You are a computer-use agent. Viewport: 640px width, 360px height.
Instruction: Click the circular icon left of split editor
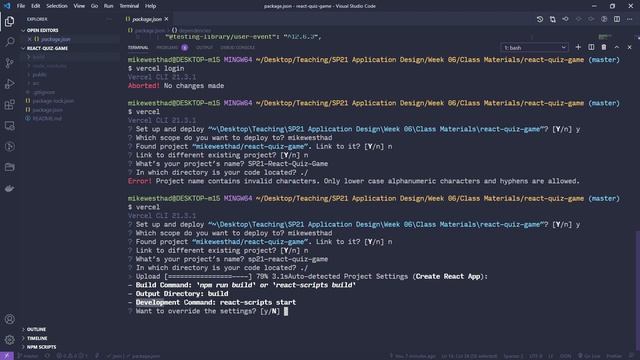[x=604, y=19]
